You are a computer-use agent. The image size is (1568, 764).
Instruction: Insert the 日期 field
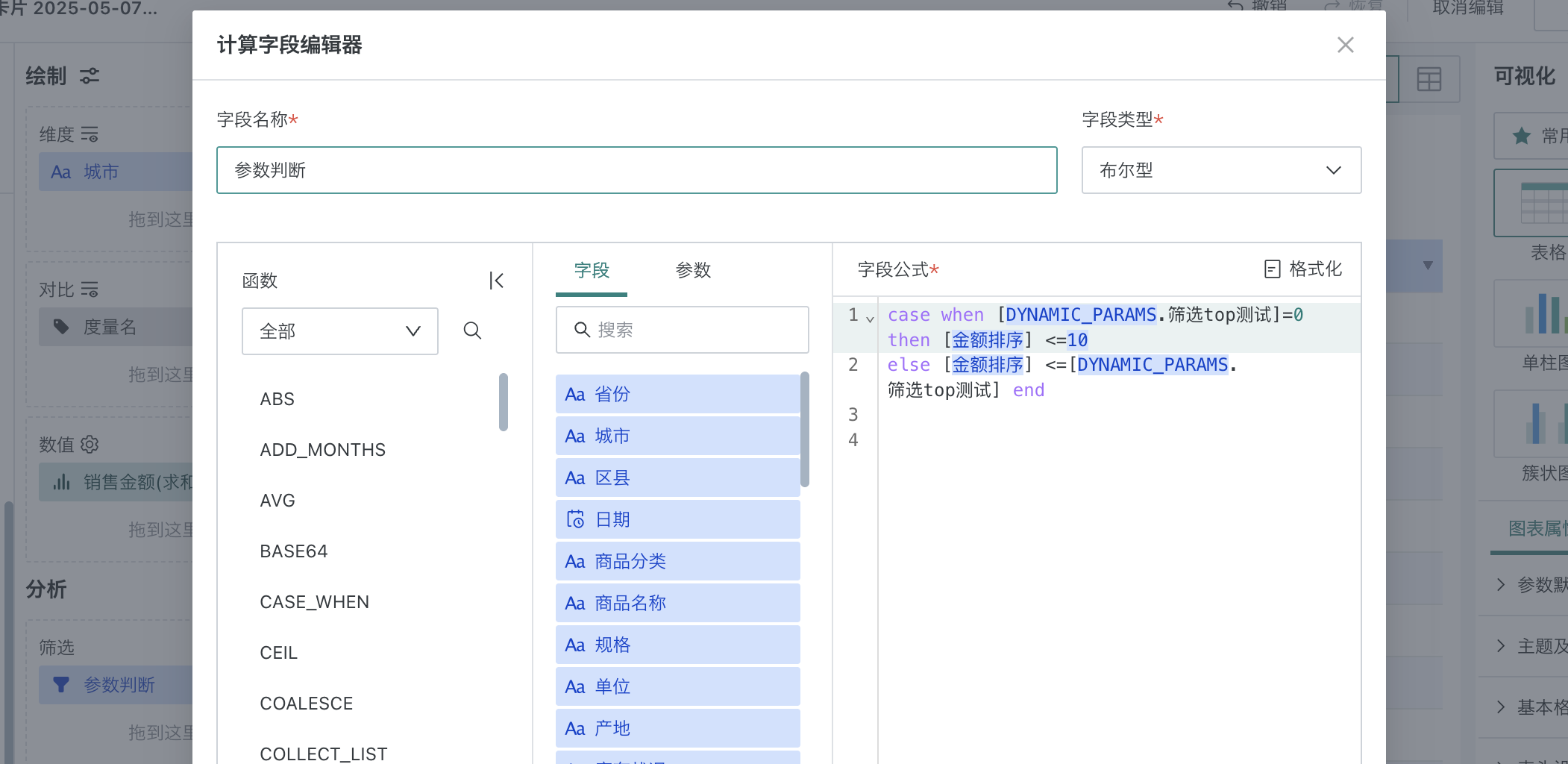pos(677,519)
